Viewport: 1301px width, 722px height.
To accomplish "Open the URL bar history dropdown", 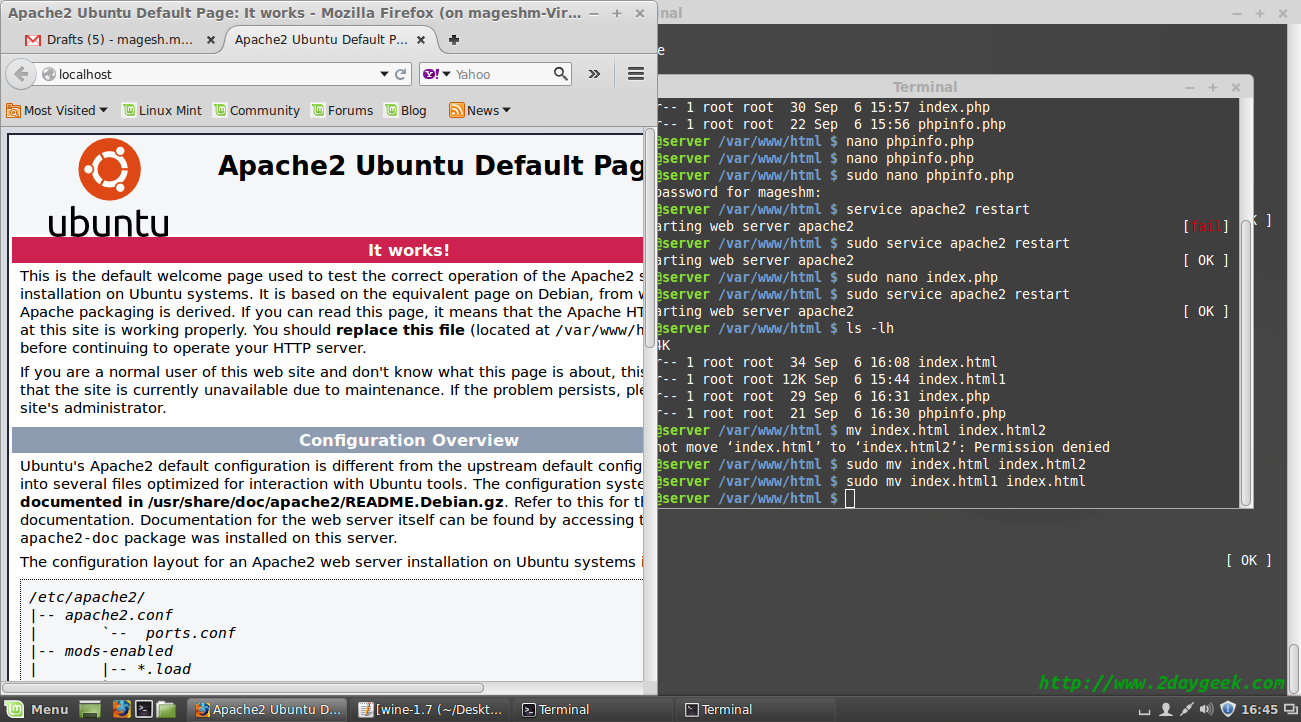I will coord(384,74).
